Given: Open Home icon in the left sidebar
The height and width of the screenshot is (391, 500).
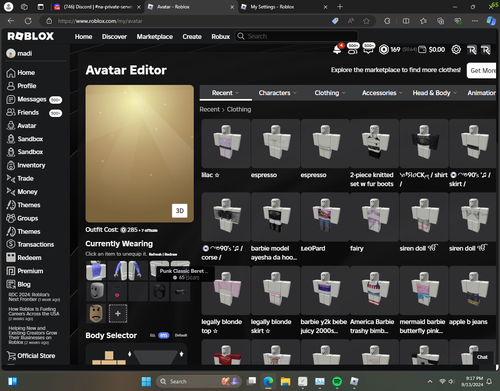Looking at the screenshot, I should point(11,73).
